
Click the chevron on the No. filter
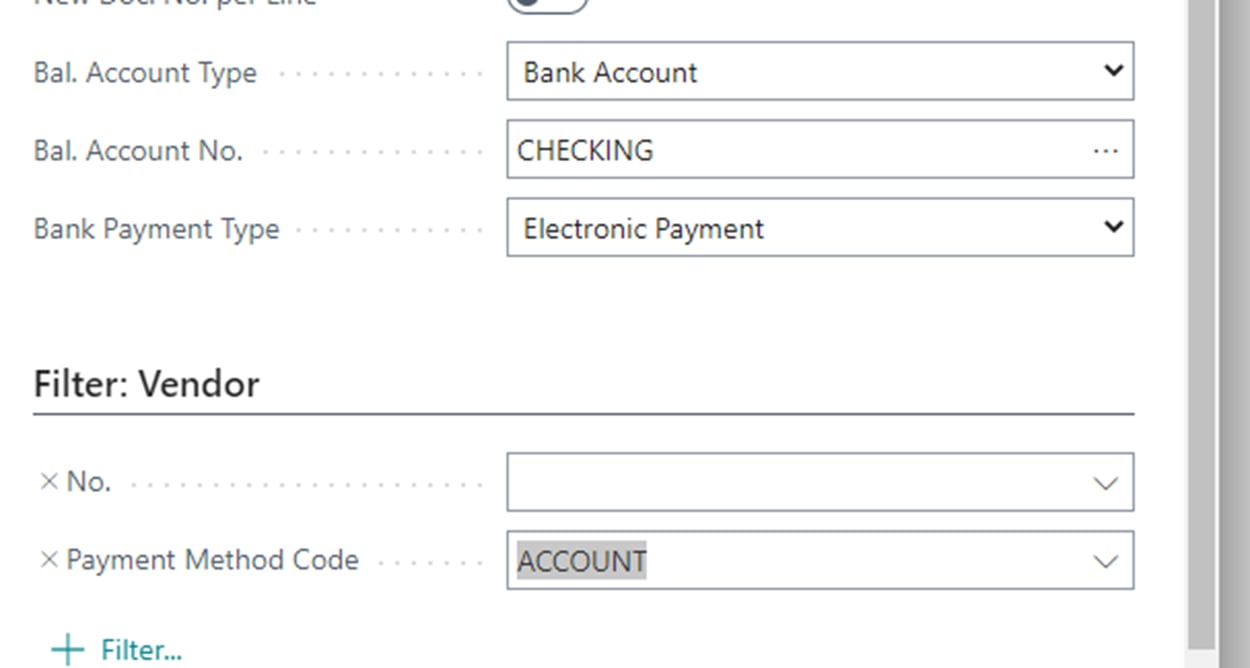click(1104, 482)
